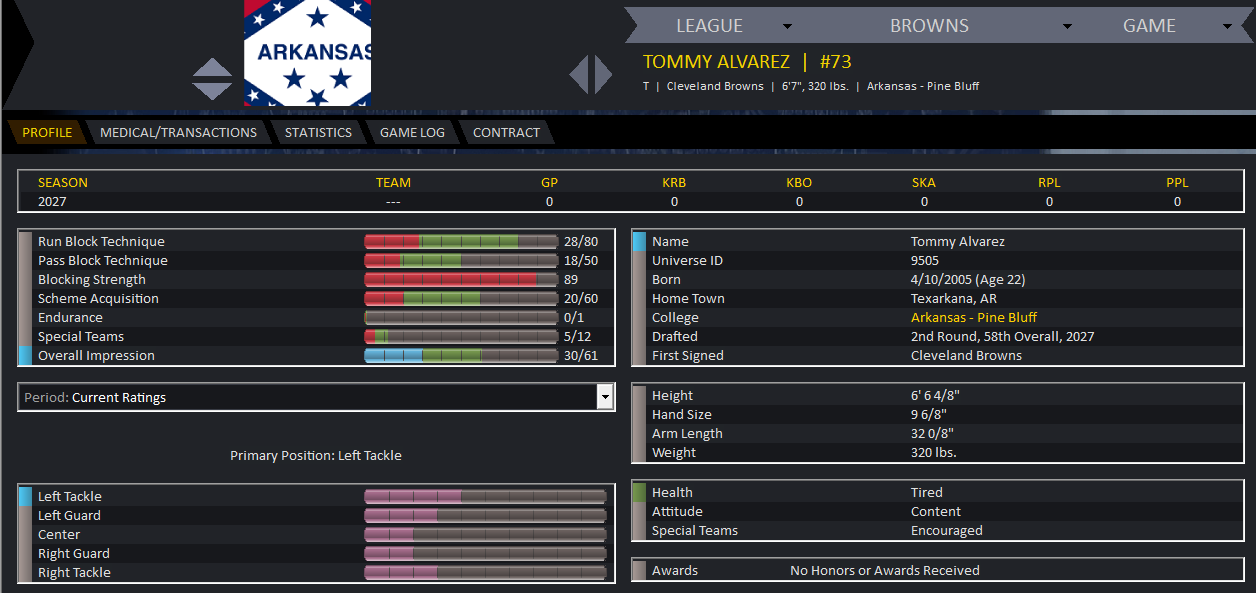The width and height of the screenshot is (1256, 593).
Task: Open the CONTRACT tab
Action: pos(506,132)
